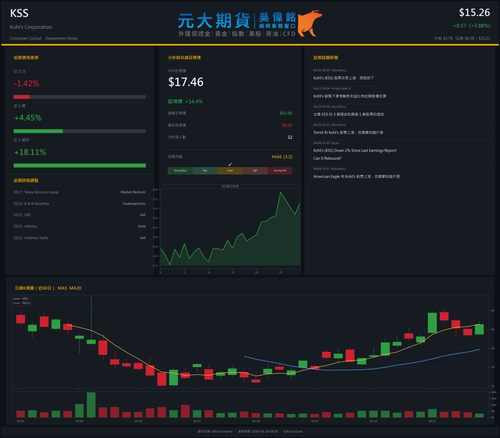Open the Torrid and Kohl's news headline
The height and width of the screenshot is (438, 500).
[348, 132]
